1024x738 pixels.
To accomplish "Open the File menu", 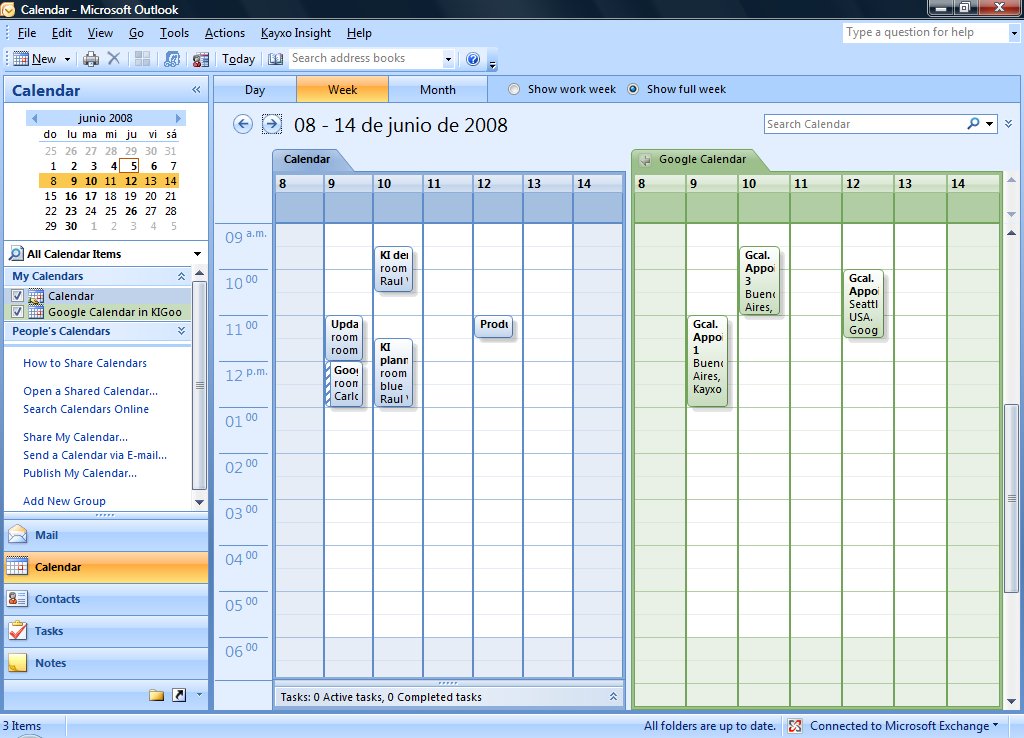I will point(27,33).
